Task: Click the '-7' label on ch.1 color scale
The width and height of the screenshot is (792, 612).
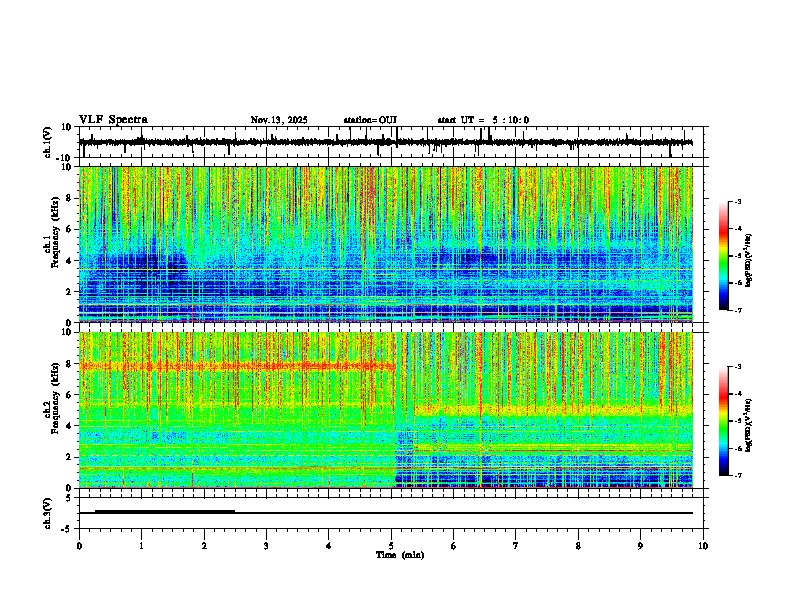Action: click(x=738, y=310)
